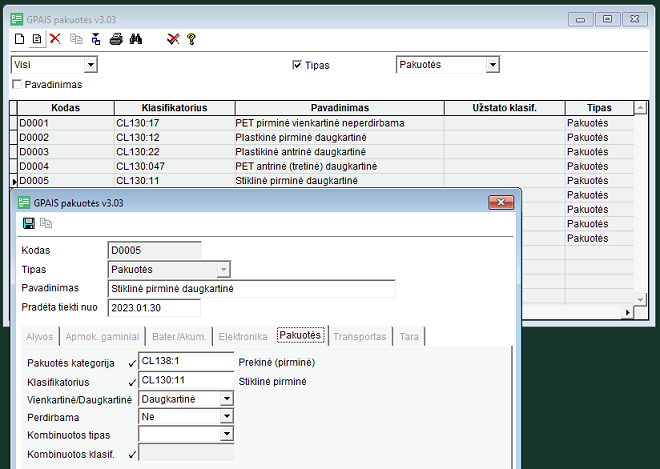Click 'Plastkinė pirminė daugkartinė' cell
The height and width of the screenshot is (469, 660).
pos(340,137)
